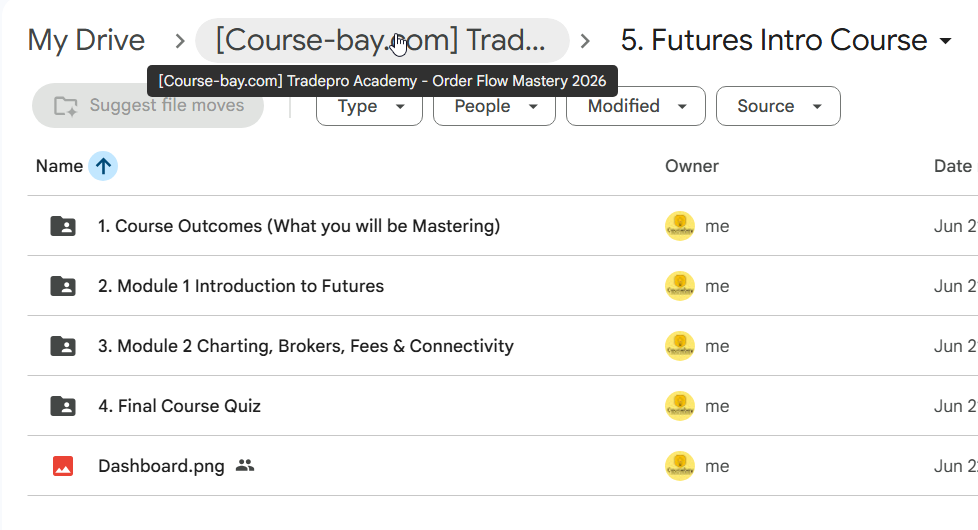The height and width of the screenshot is (530, 978).
Task: Click the Name column header
Action: tap(59, 166)
